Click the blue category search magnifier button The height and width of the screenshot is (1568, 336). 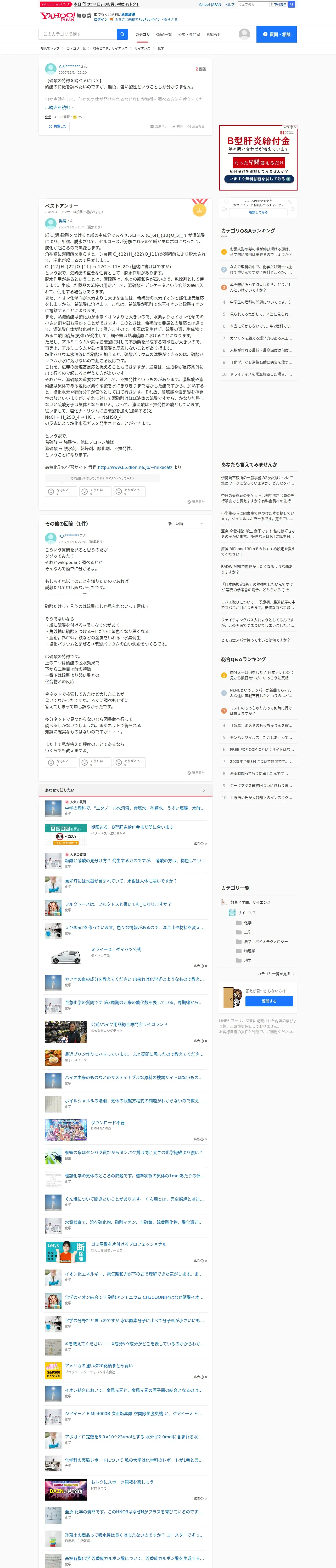click(x=122, y=34)
